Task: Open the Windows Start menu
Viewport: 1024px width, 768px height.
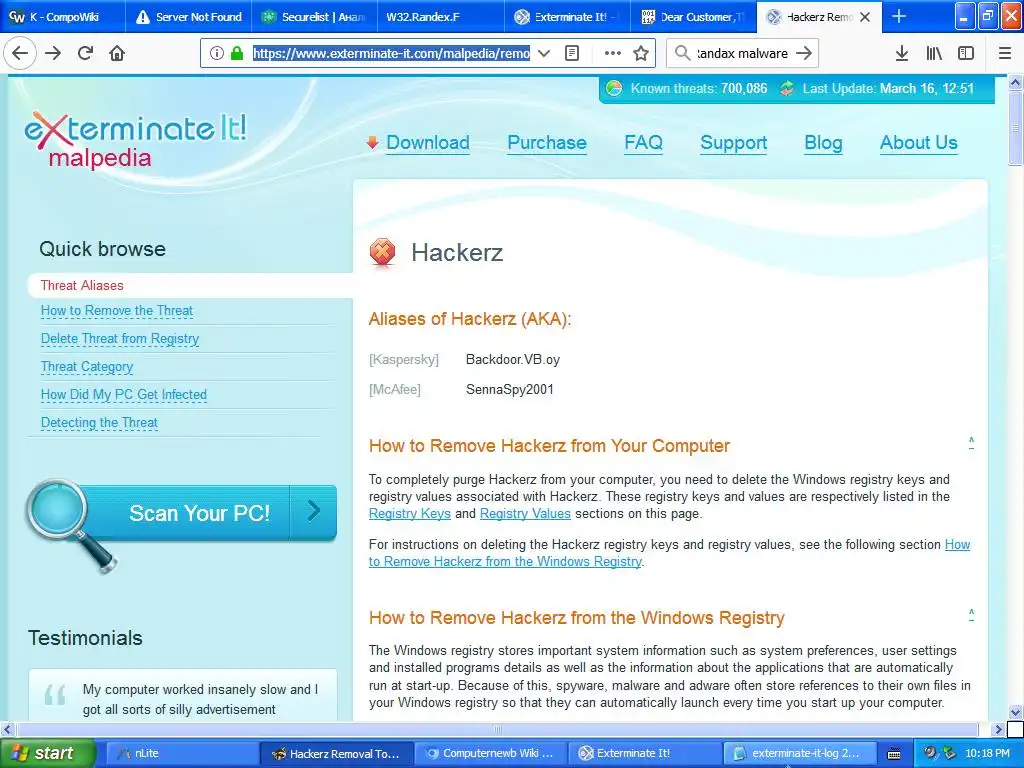Action: tap(48, 753)
